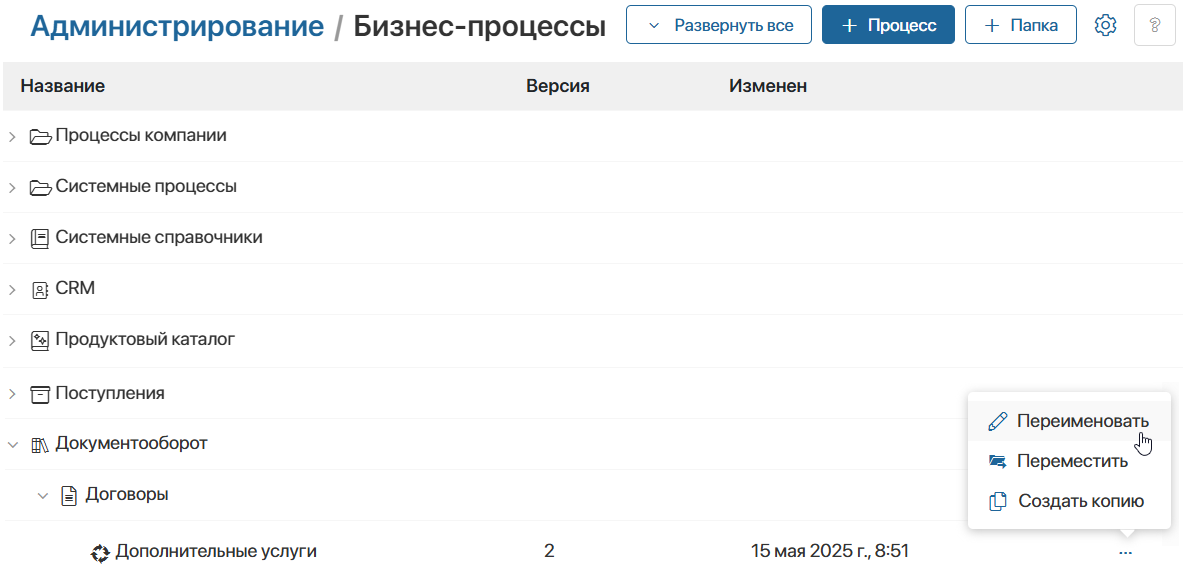
Task: Follow the Администрирование breadcrumb link
Action: (x=177, y=26)
